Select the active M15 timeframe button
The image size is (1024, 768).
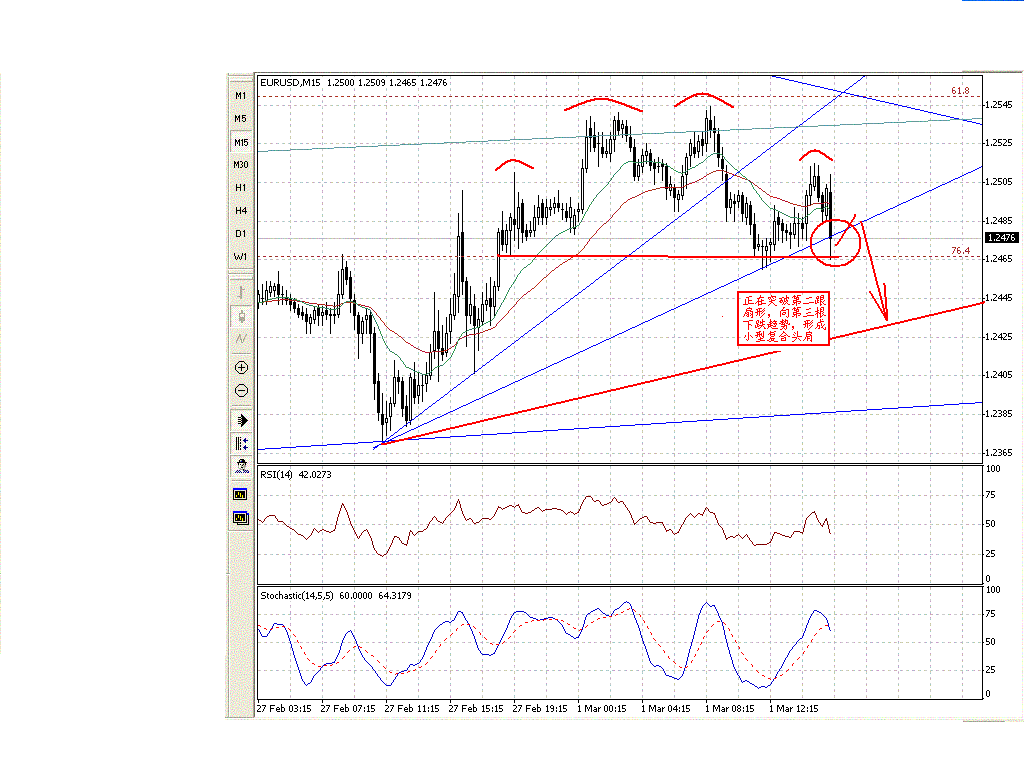point(241,142)
